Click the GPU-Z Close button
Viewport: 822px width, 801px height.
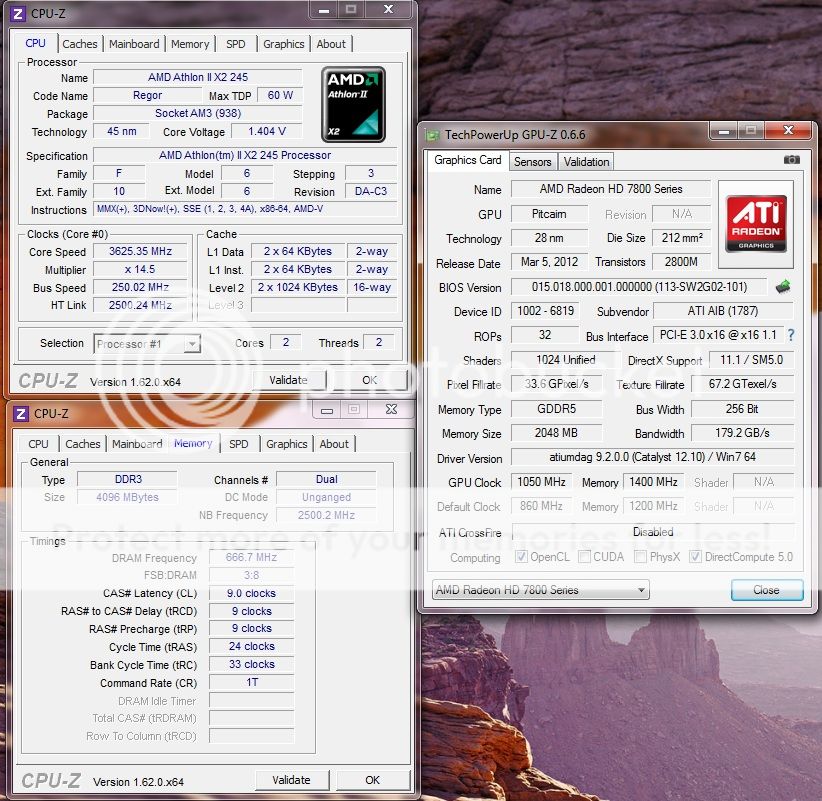[766, 590]
